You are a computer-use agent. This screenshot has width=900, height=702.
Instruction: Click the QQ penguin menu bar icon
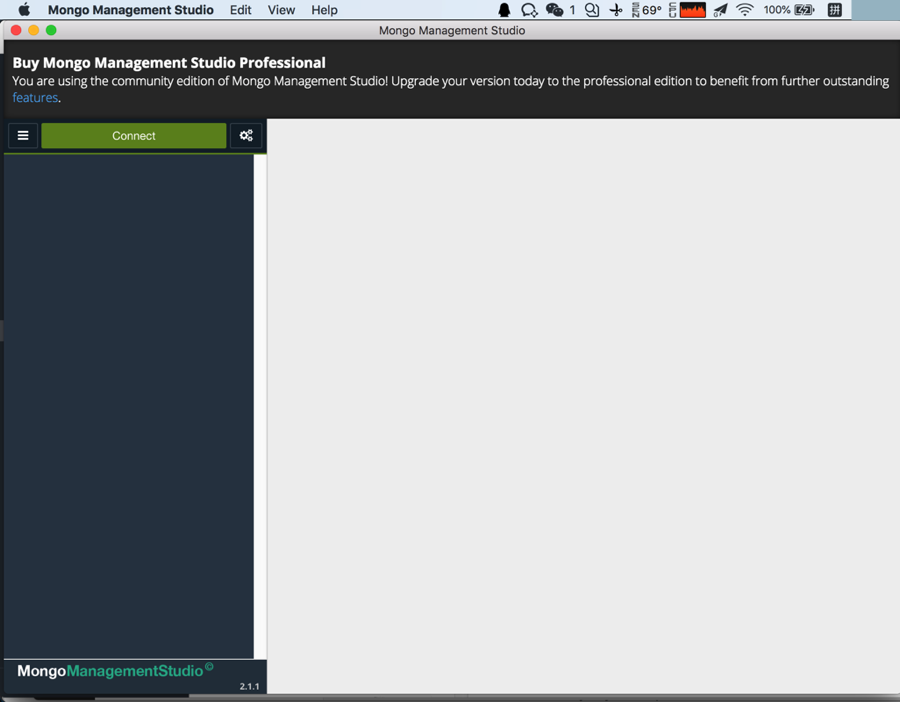[x=504, y=10]
